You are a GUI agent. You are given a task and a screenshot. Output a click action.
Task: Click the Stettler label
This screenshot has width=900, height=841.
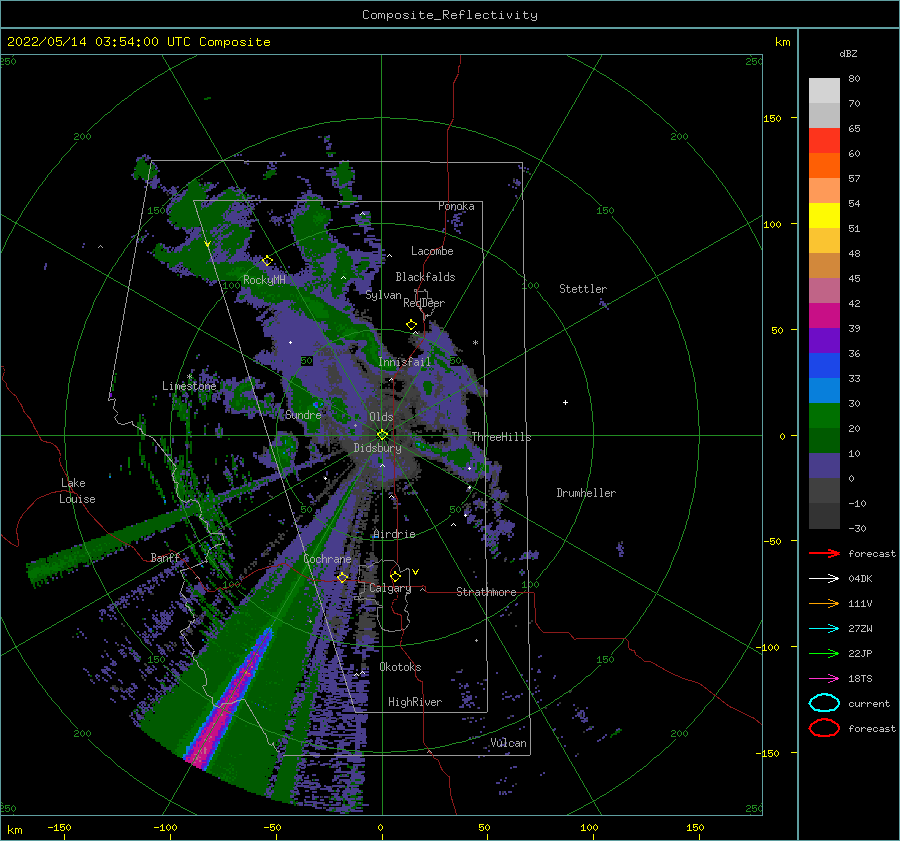(x=583, y=289)
